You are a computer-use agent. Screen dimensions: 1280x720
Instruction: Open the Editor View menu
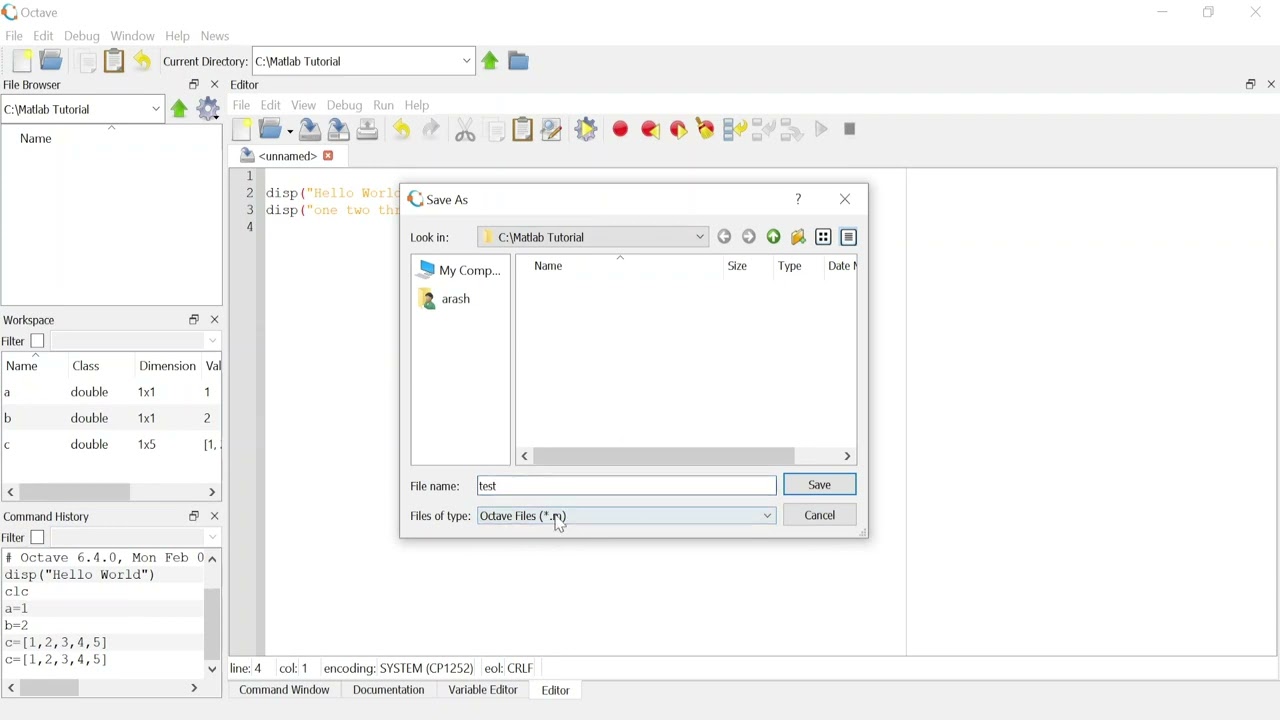tap(304, 105)
